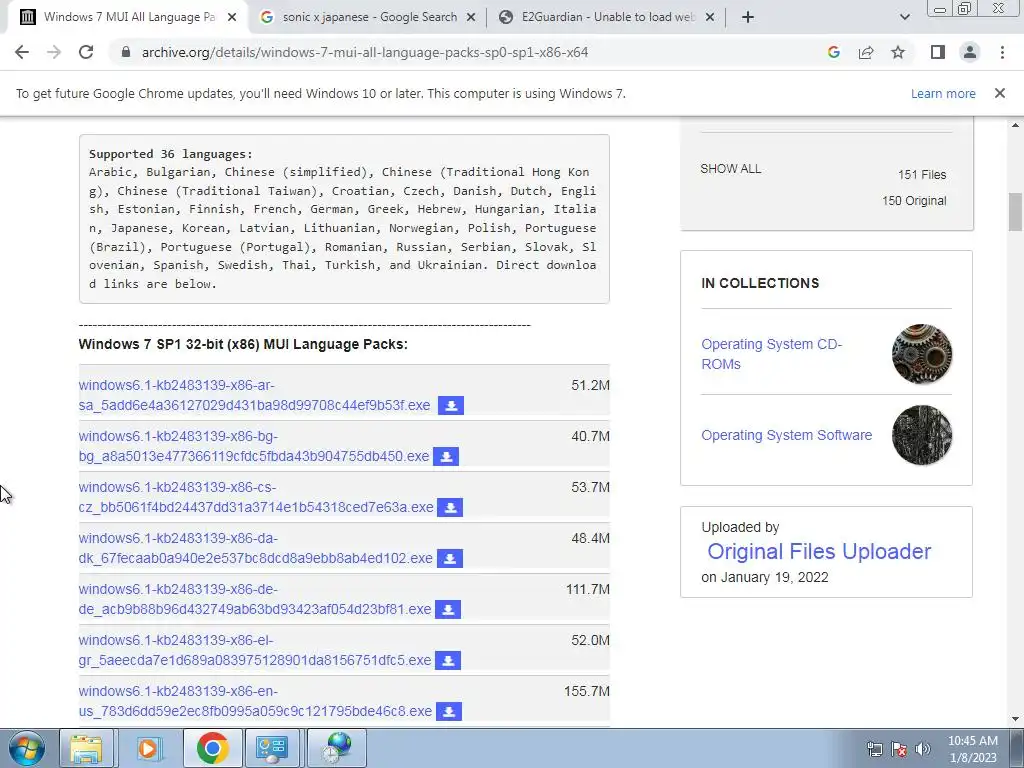Screen dimensions: 1024x768
Task: Open the globe and clock taskbar program
Action: click(337, 748)
